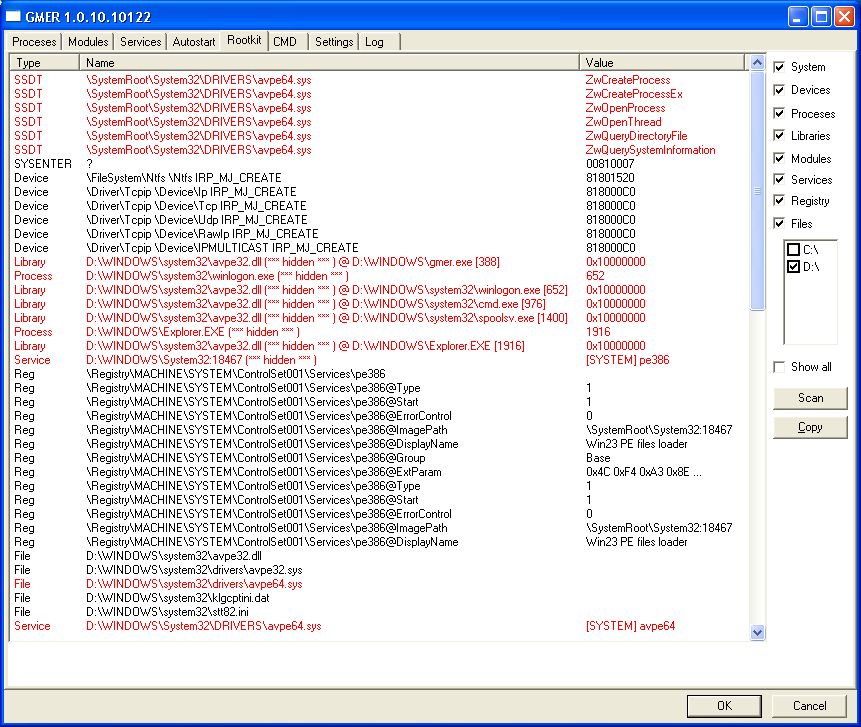Sort by the Name column header
This screenshot has width=861, height=727.
point(330,63)
